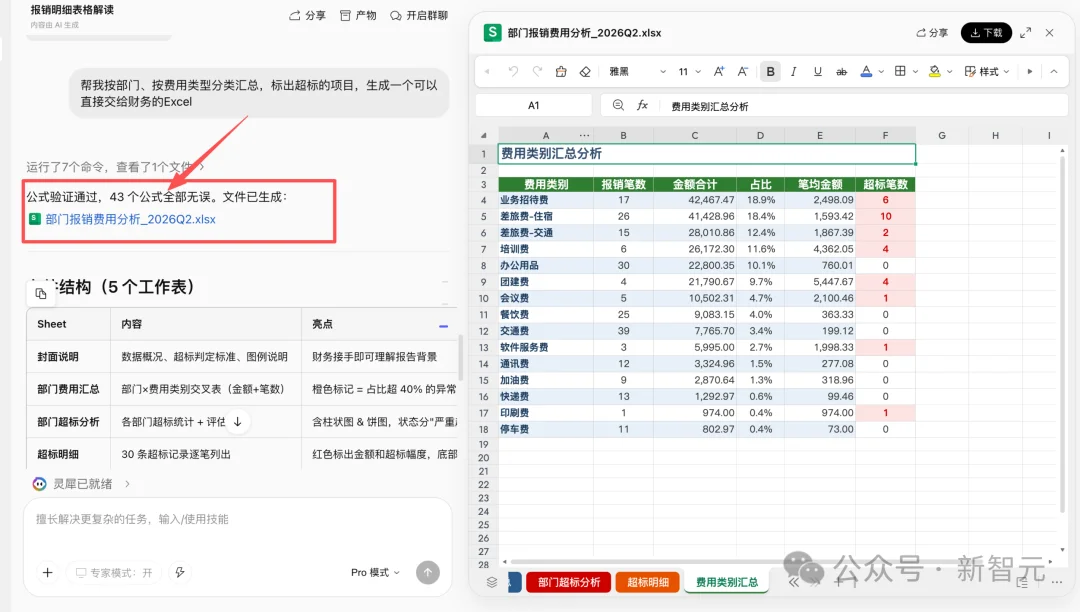Expand the 灵犀已就绪 status chevron
The image size is (1080, 612).
tap(127, 484)
